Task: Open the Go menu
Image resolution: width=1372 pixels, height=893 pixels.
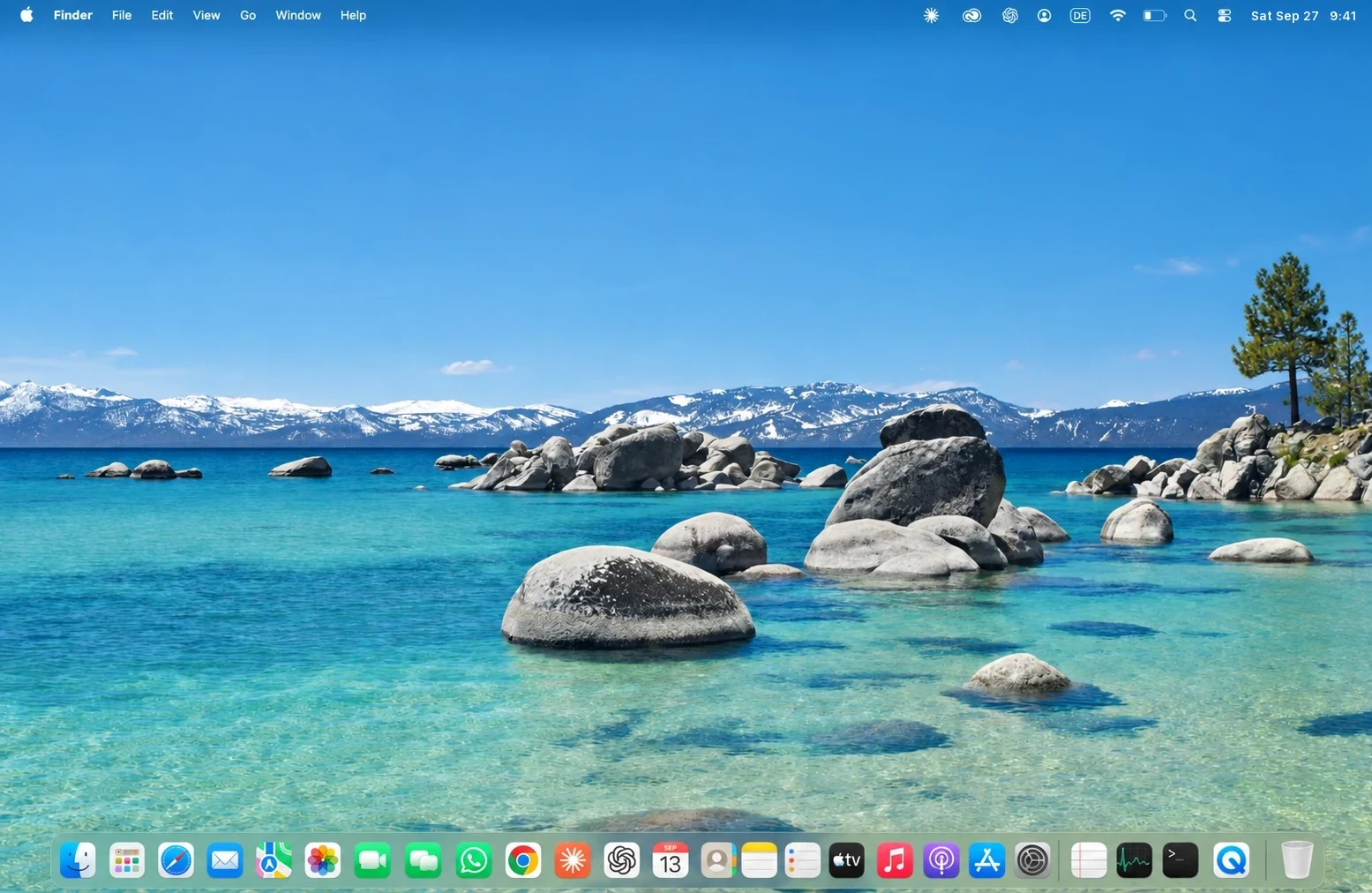Action: point(248,15)
